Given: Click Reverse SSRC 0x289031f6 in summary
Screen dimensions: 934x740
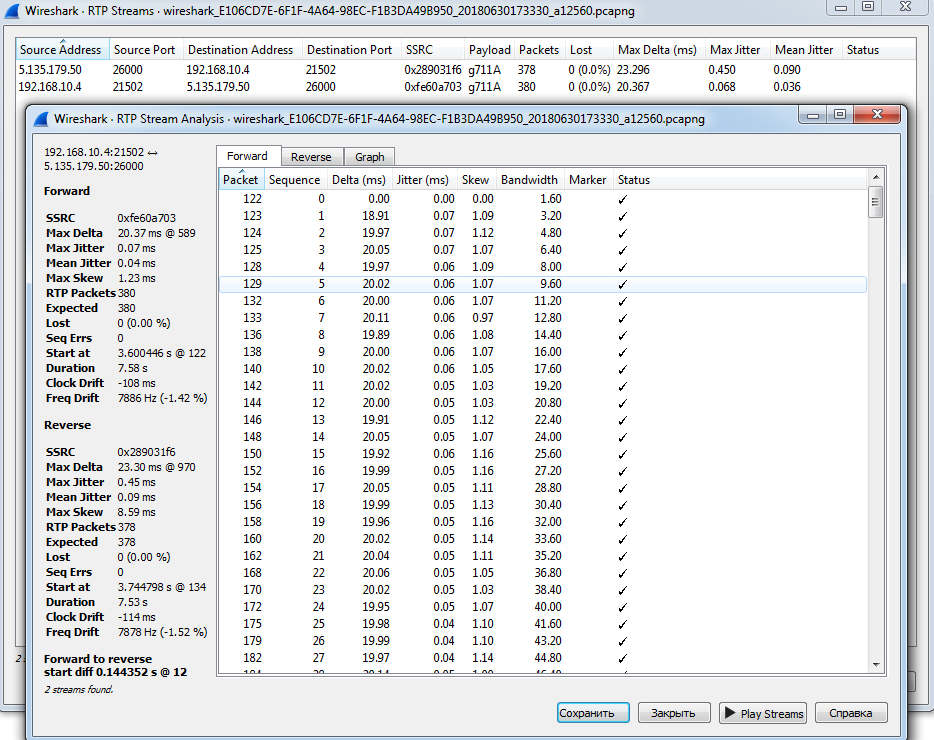Looking at the screenshot, I should [147, 452].
